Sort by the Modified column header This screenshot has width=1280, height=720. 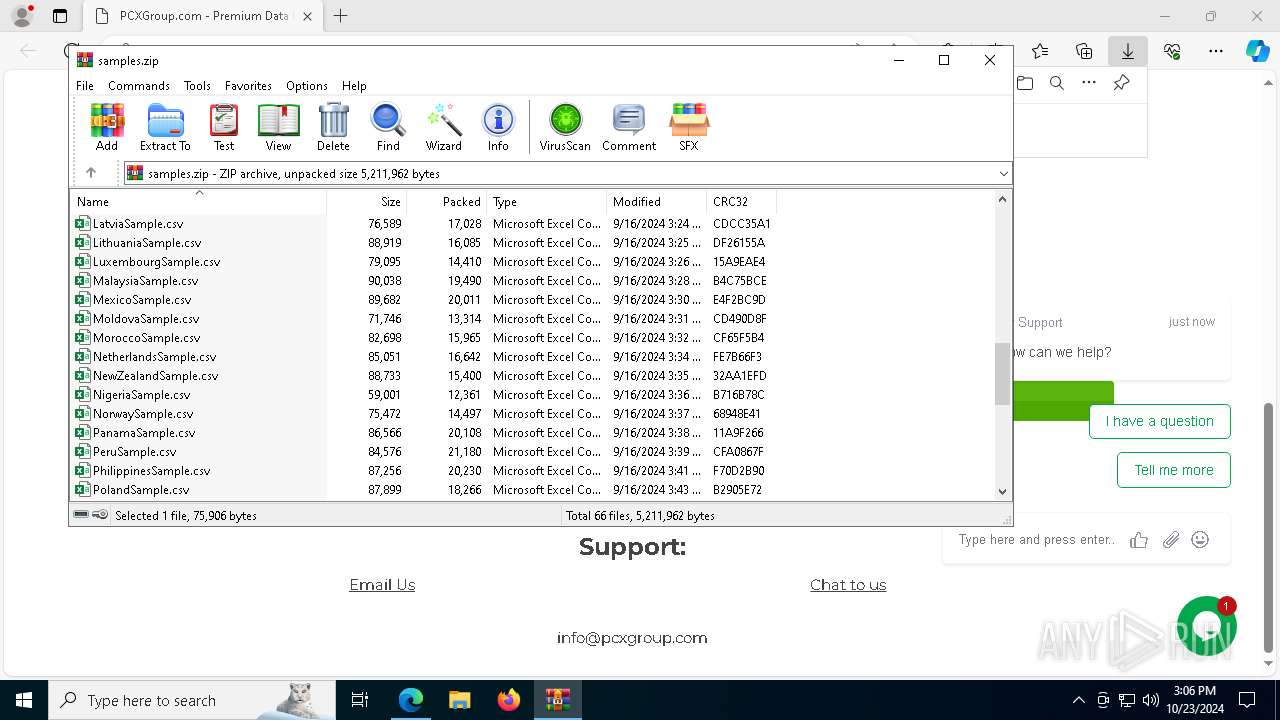(657, 202)
